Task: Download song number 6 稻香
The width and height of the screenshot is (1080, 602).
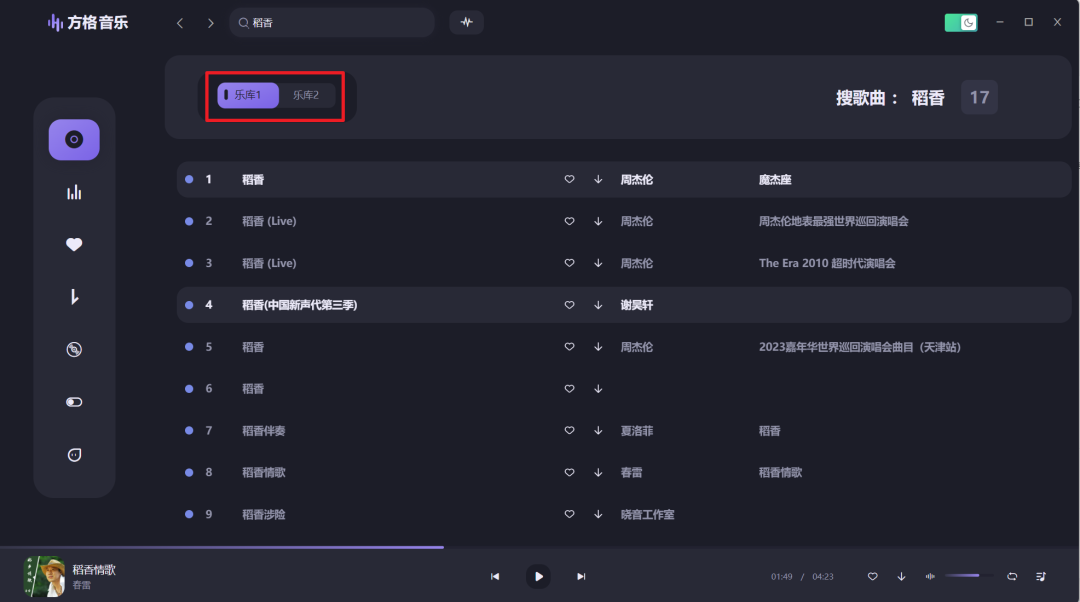Action: 598,388
